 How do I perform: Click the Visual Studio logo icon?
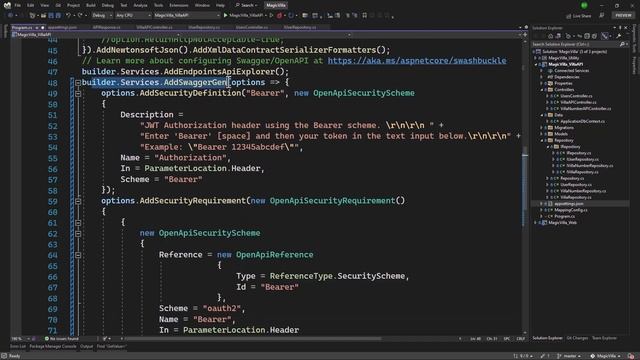(x=7, y=5)
